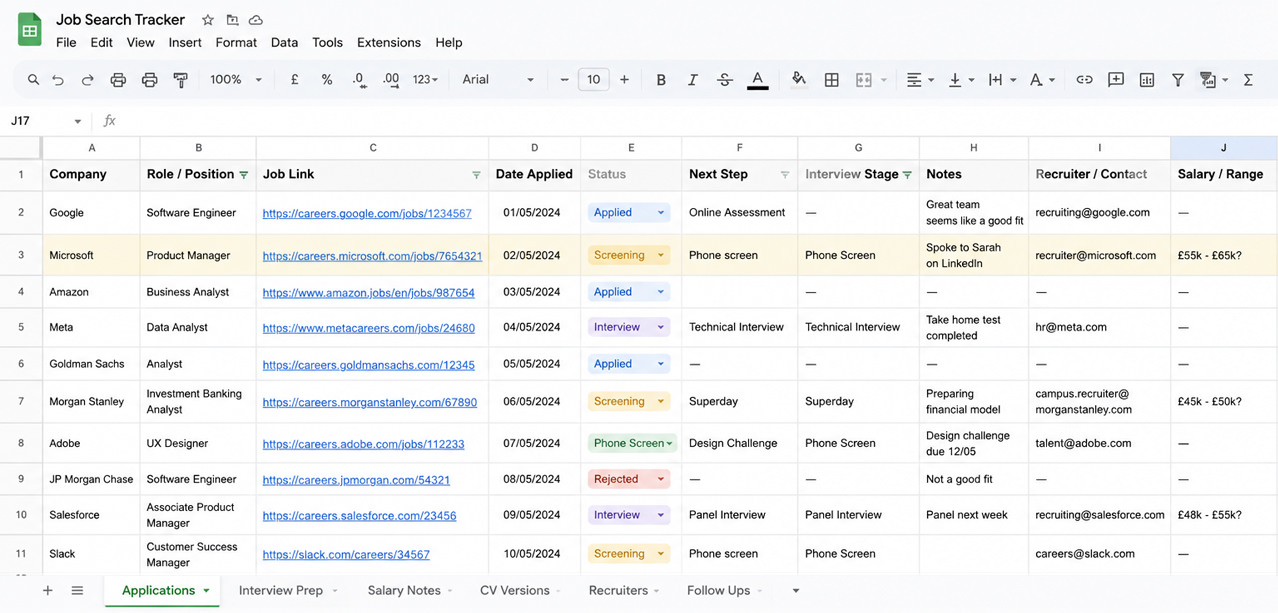Screen dimensions: 1278x613
Task: Open the fill color bucket
Action: pos(798,80)
